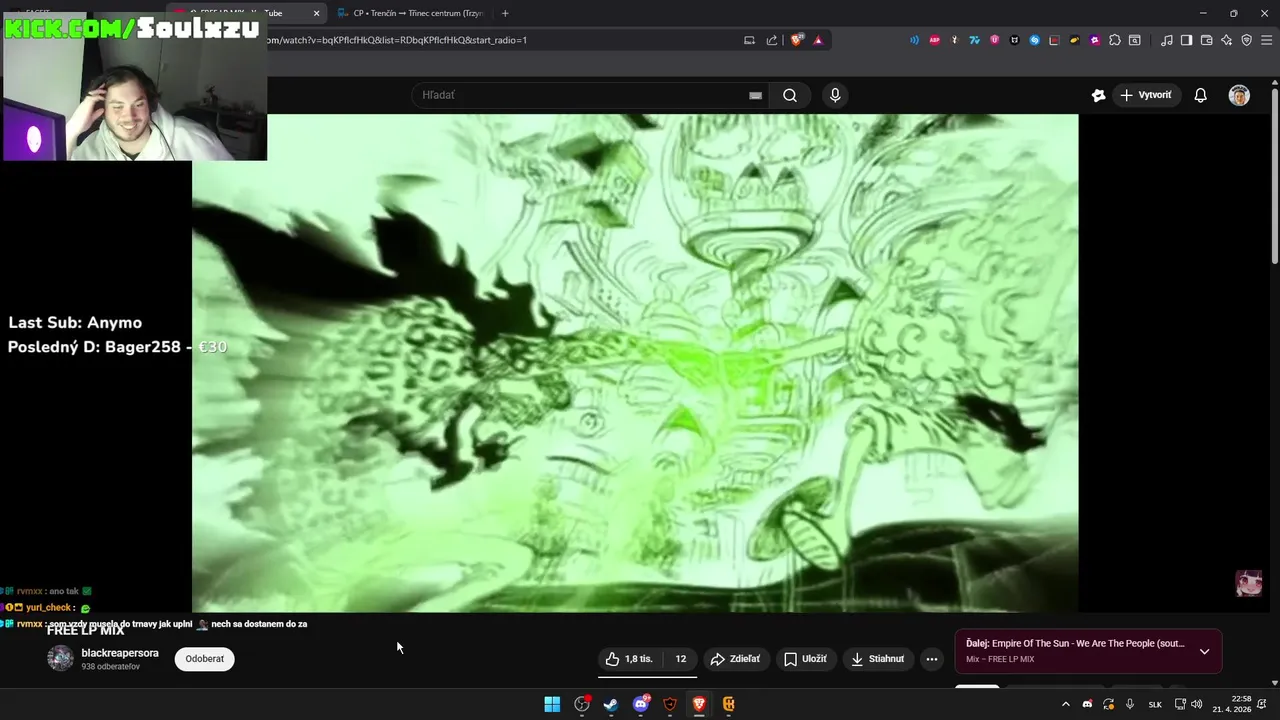
Task: Click the share page icon in address bar
Action: 771,40
